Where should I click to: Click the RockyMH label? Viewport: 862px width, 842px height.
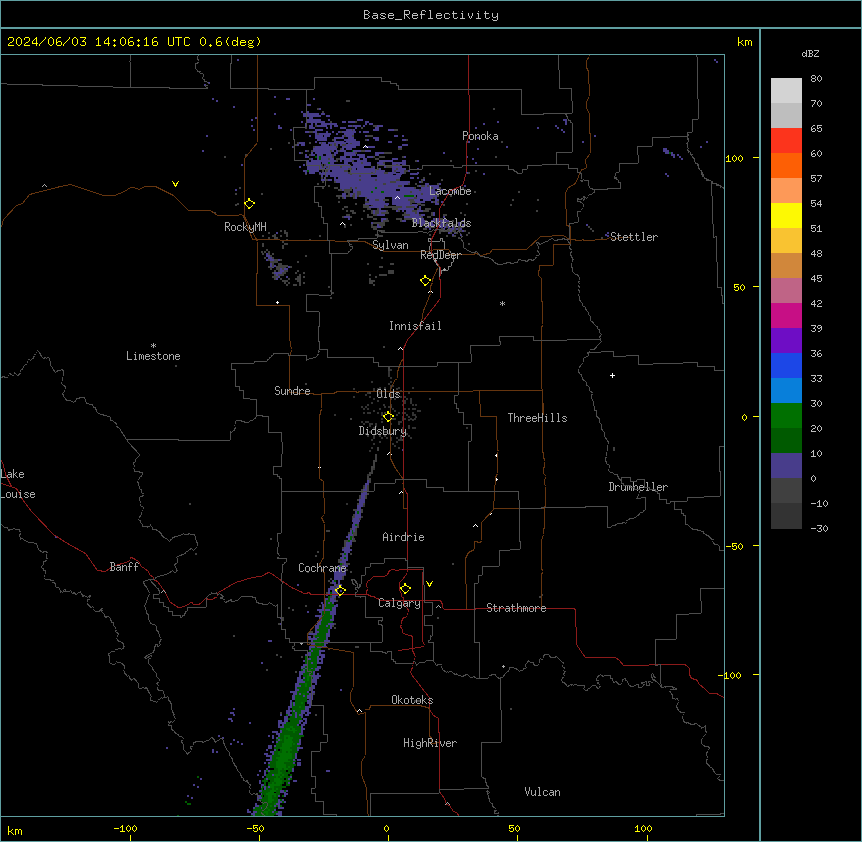coord(245,227)
